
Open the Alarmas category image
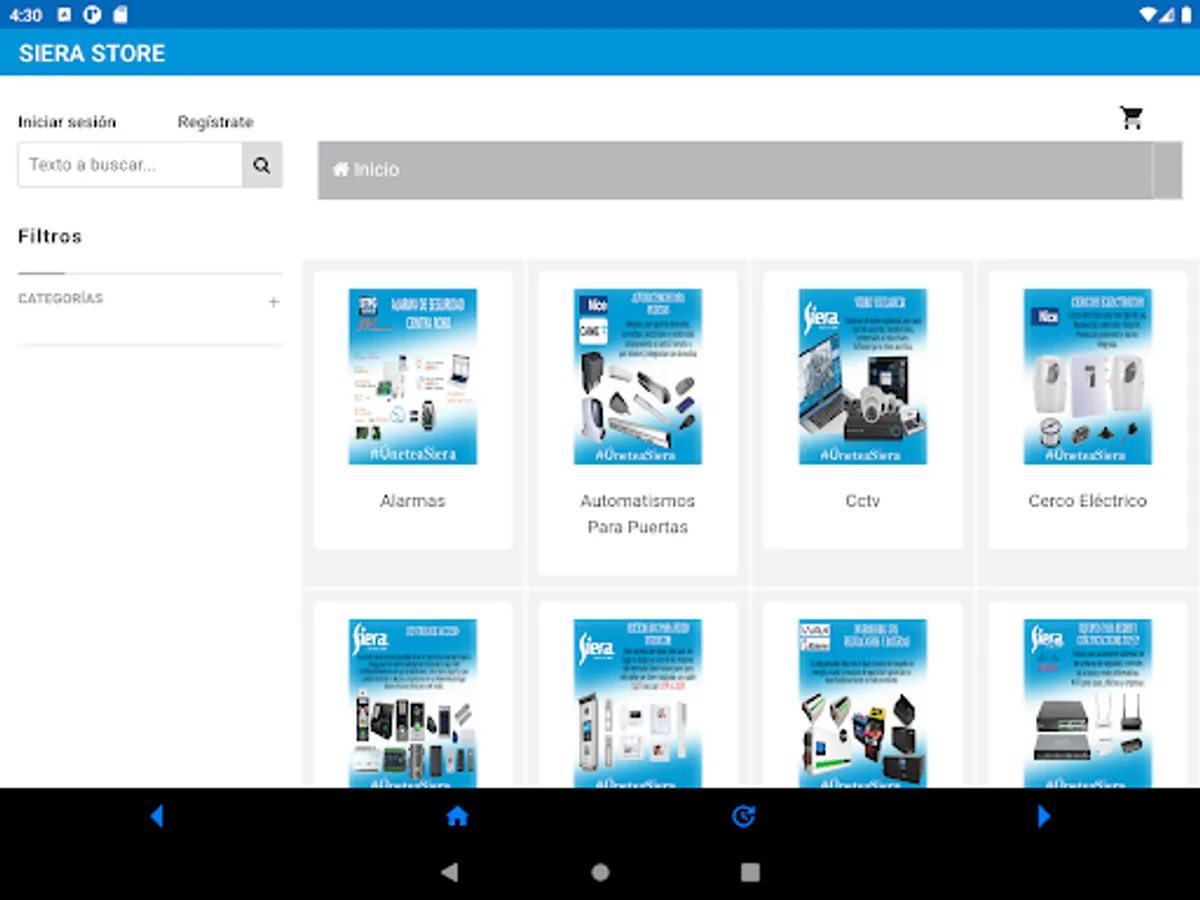click(x=413, y=377)
